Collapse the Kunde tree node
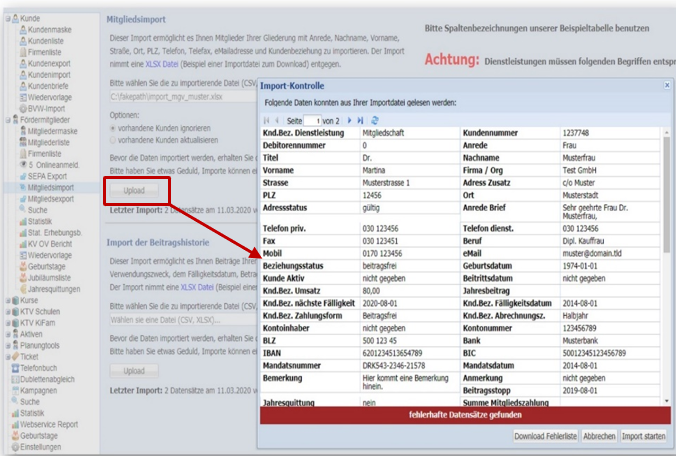 8,19
